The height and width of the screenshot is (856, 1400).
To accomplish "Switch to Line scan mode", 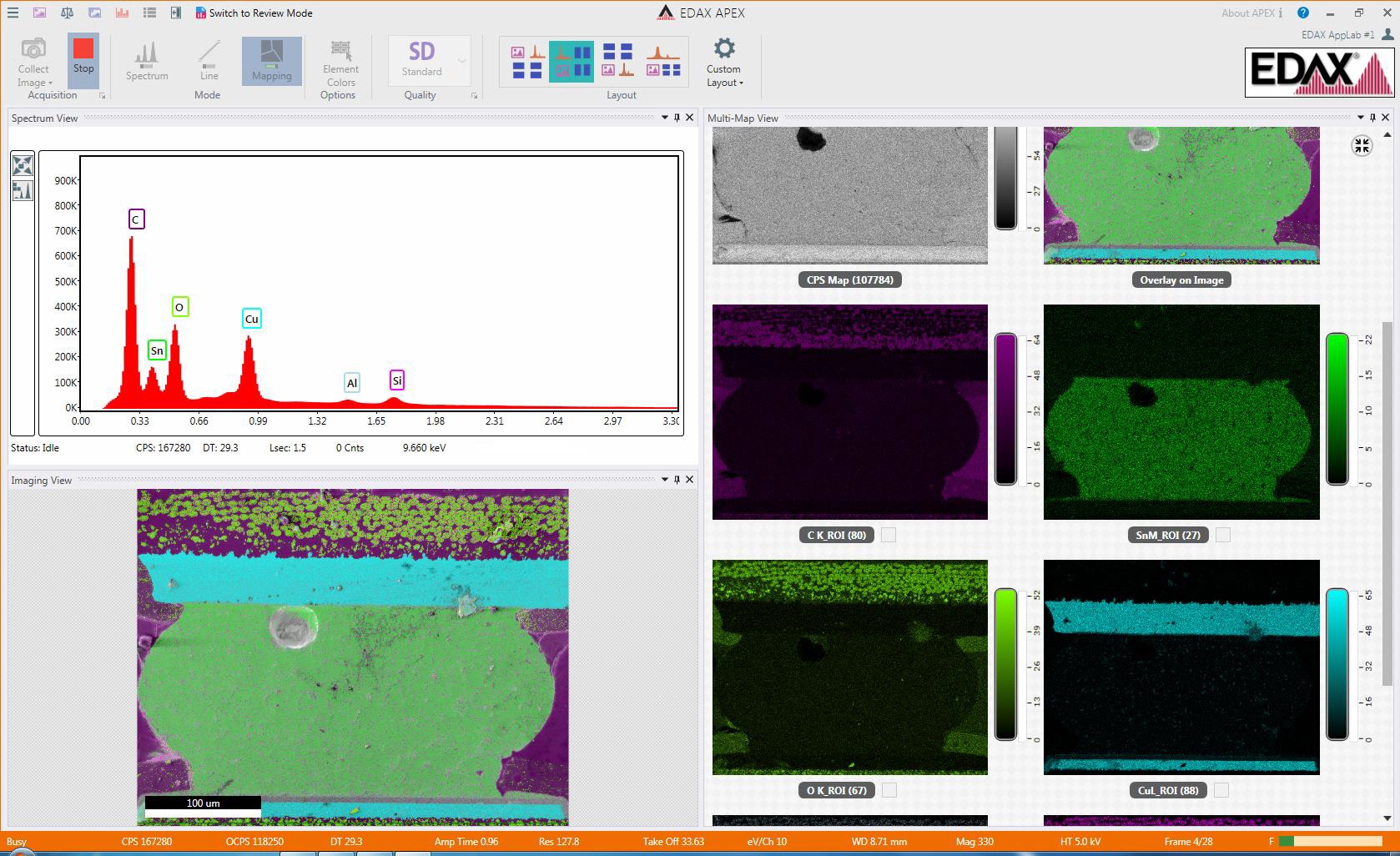I will pos(209,61).
